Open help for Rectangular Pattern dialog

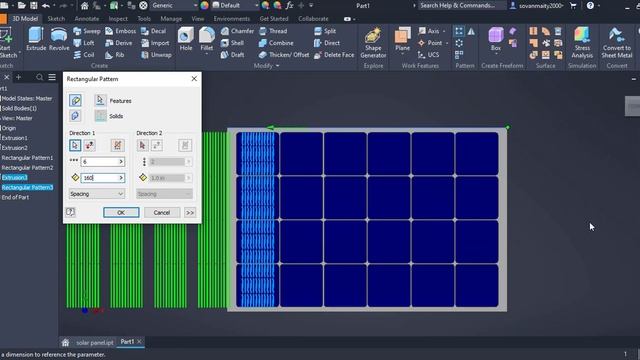[70, 212]
